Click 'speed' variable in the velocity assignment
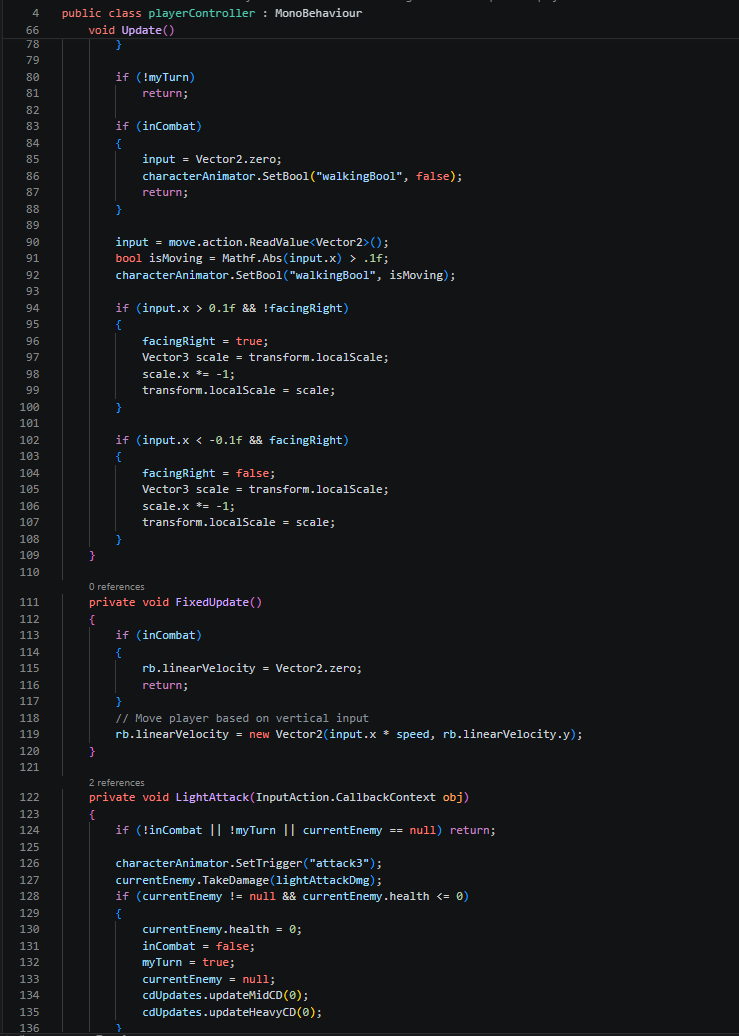Viewport: 739px width, 1036px height. [412, 735]
